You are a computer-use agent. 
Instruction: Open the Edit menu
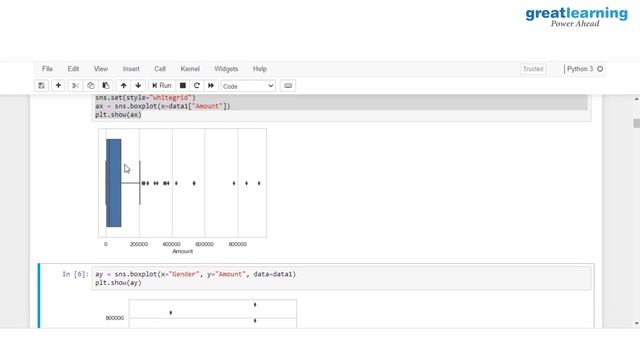point(73,69)
